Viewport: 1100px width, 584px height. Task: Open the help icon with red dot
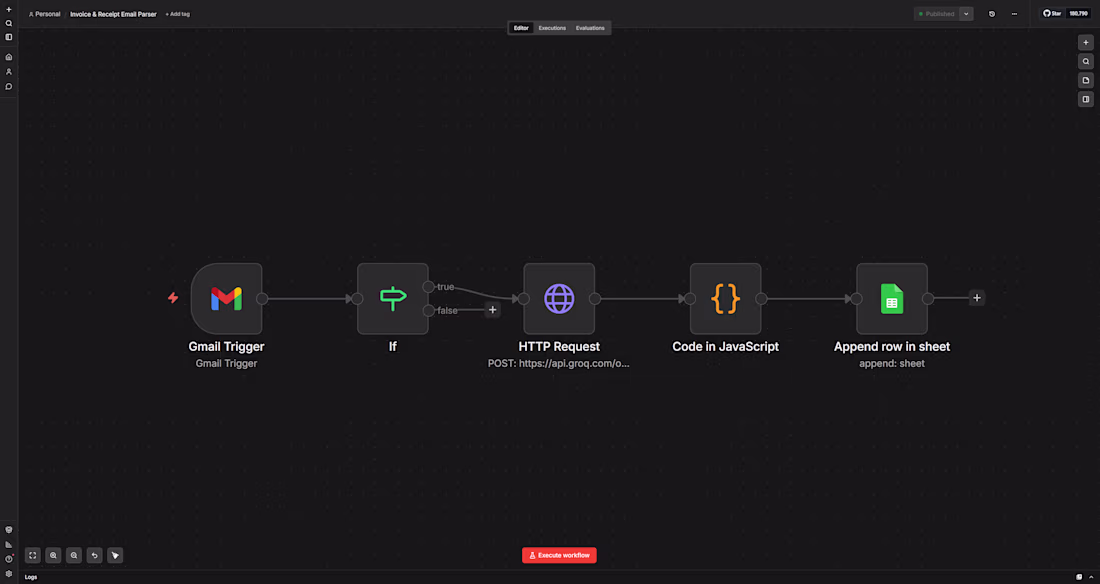point(8,559)
